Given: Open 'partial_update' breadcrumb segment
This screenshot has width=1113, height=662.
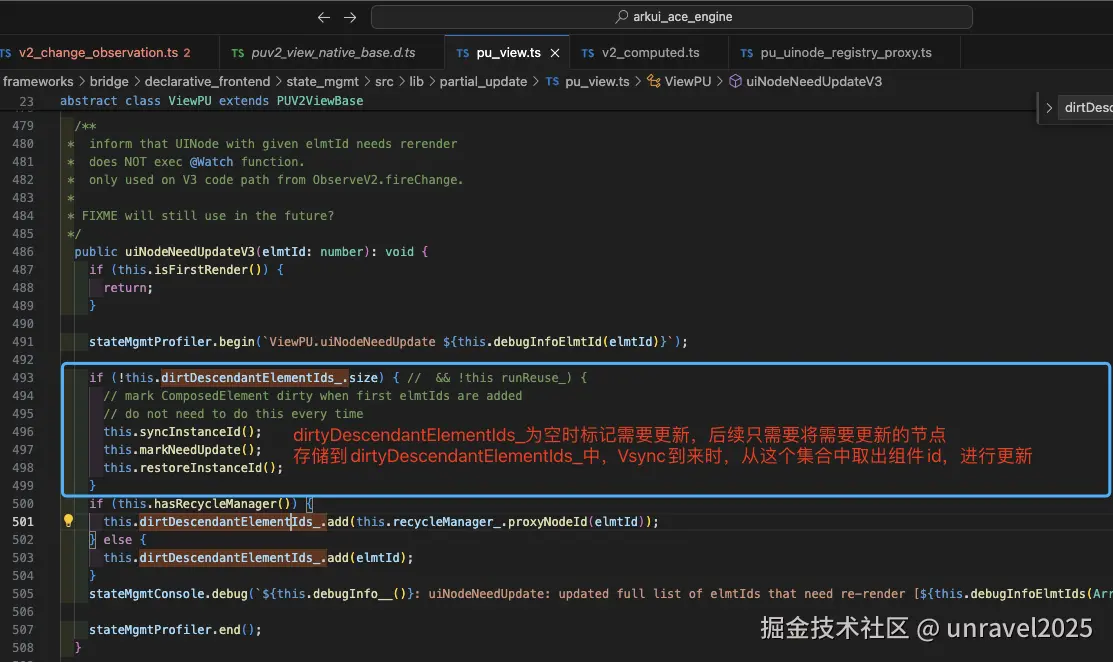Looking at the screenshot, I should (483, 82).
